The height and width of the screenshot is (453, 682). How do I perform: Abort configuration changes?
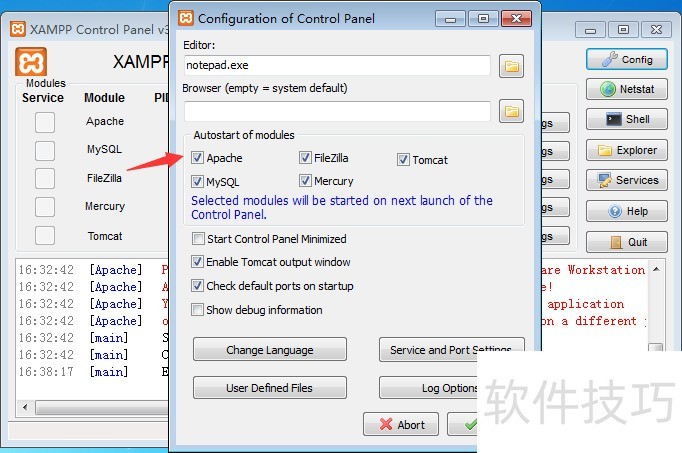click(401, 424)
